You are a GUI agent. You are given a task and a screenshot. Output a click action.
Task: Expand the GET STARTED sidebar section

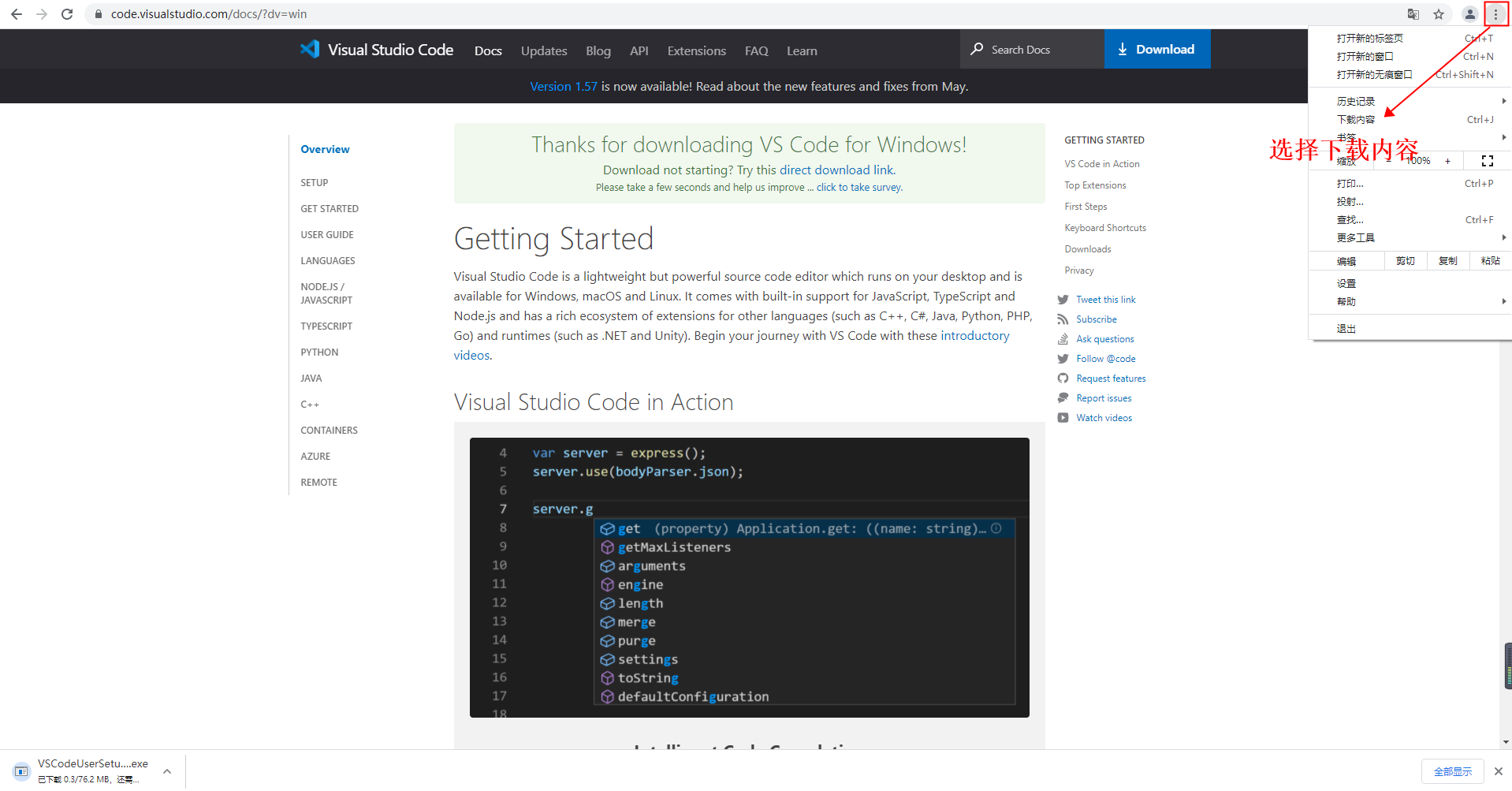coord(330,208)
